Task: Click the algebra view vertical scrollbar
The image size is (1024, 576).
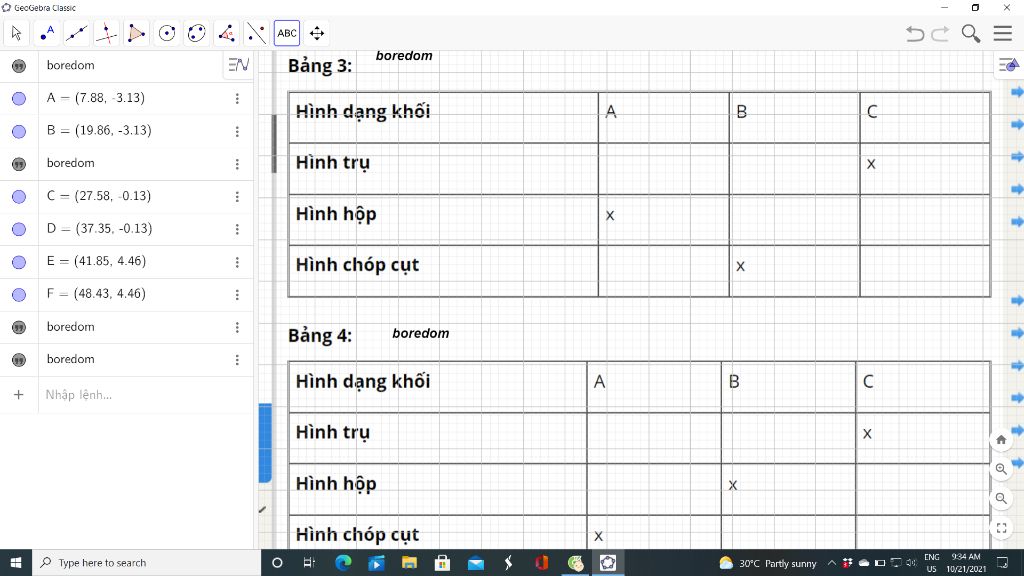Action: [x=274, y=144]
